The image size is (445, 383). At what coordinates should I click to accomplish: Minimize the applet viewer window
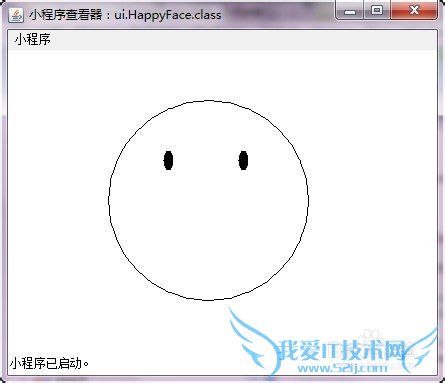click(350, 11)
